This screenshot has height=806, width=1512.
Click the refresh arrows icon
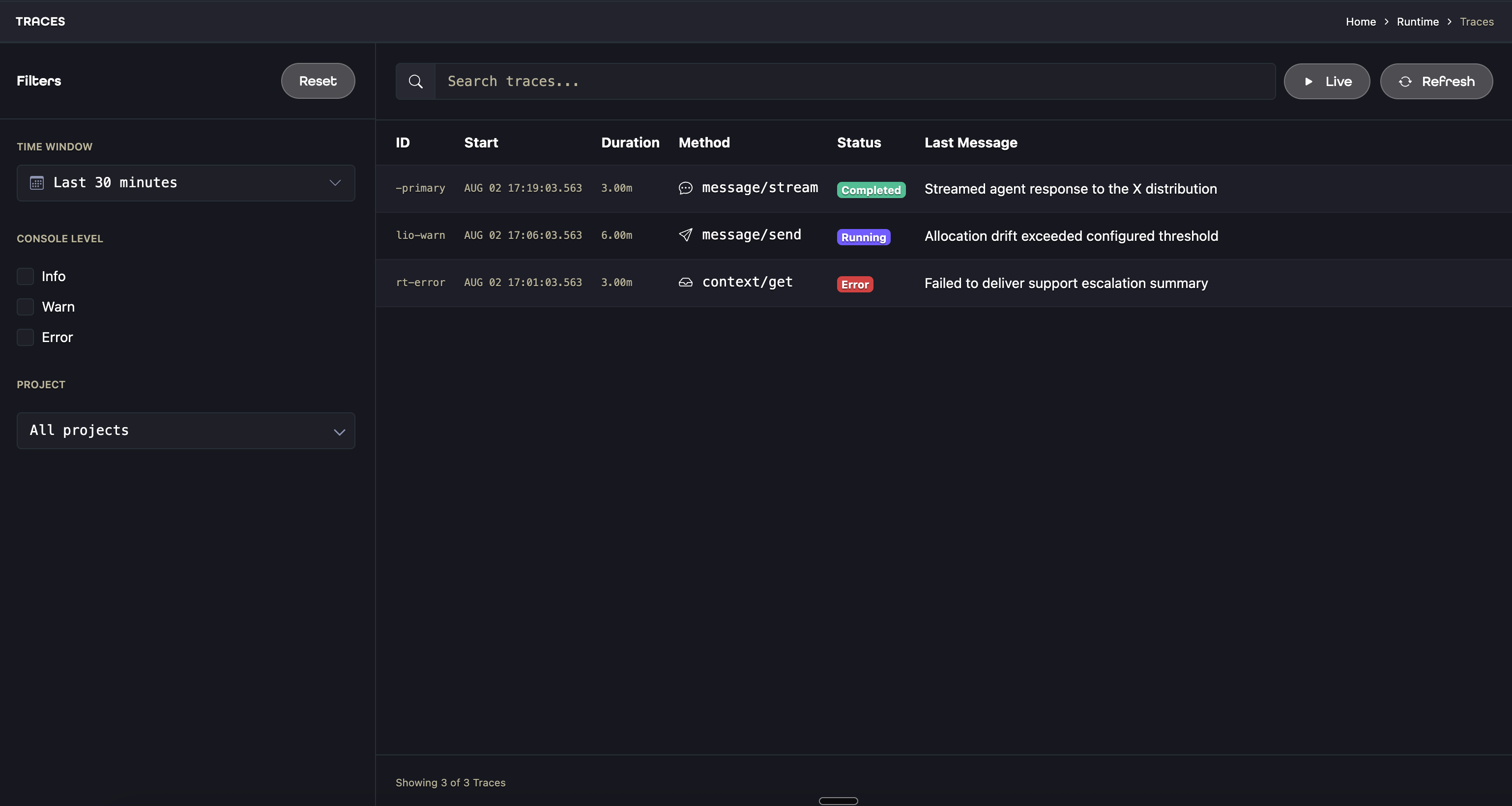coord(1404,82)
